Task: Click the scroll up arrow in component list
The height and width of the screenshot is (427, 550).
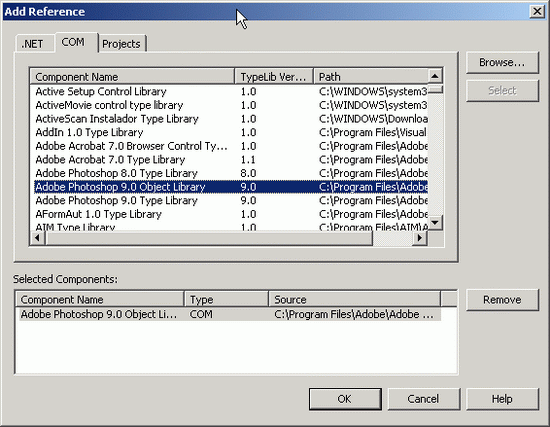Action: coord(435,76)
